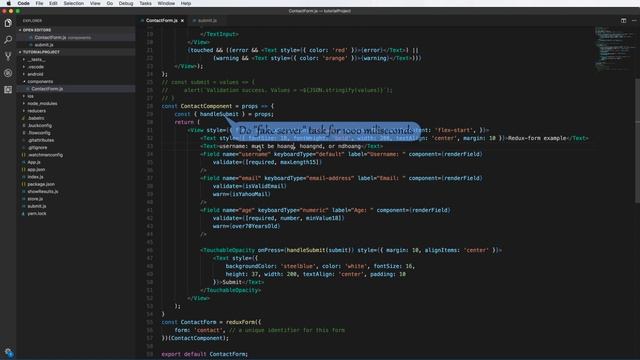
Task: Open the Apple menu
Action: point(9,3)
